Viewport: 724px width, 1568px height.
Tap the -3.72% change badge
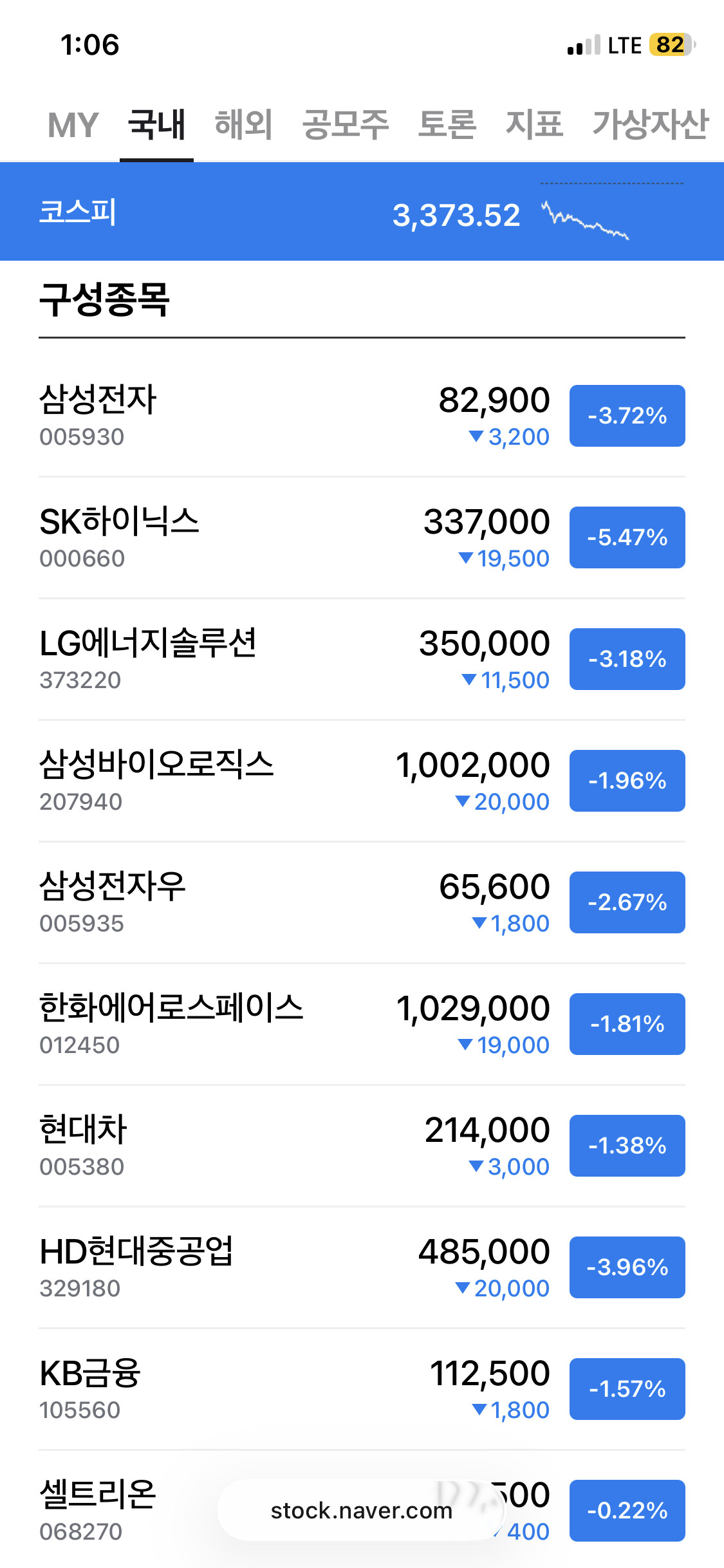coord(627,416)
